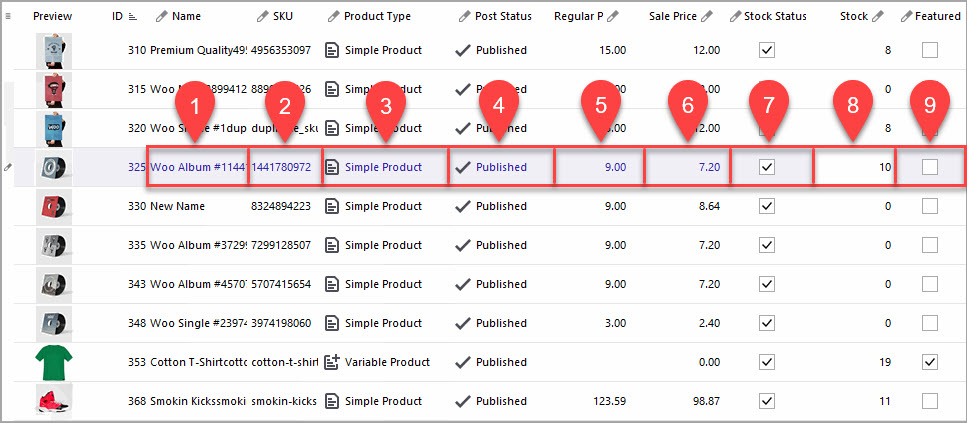Click the Variable Product icon for Cotton T-Shirt
Screen dimensions: 967x423
[x=333, y=362]
